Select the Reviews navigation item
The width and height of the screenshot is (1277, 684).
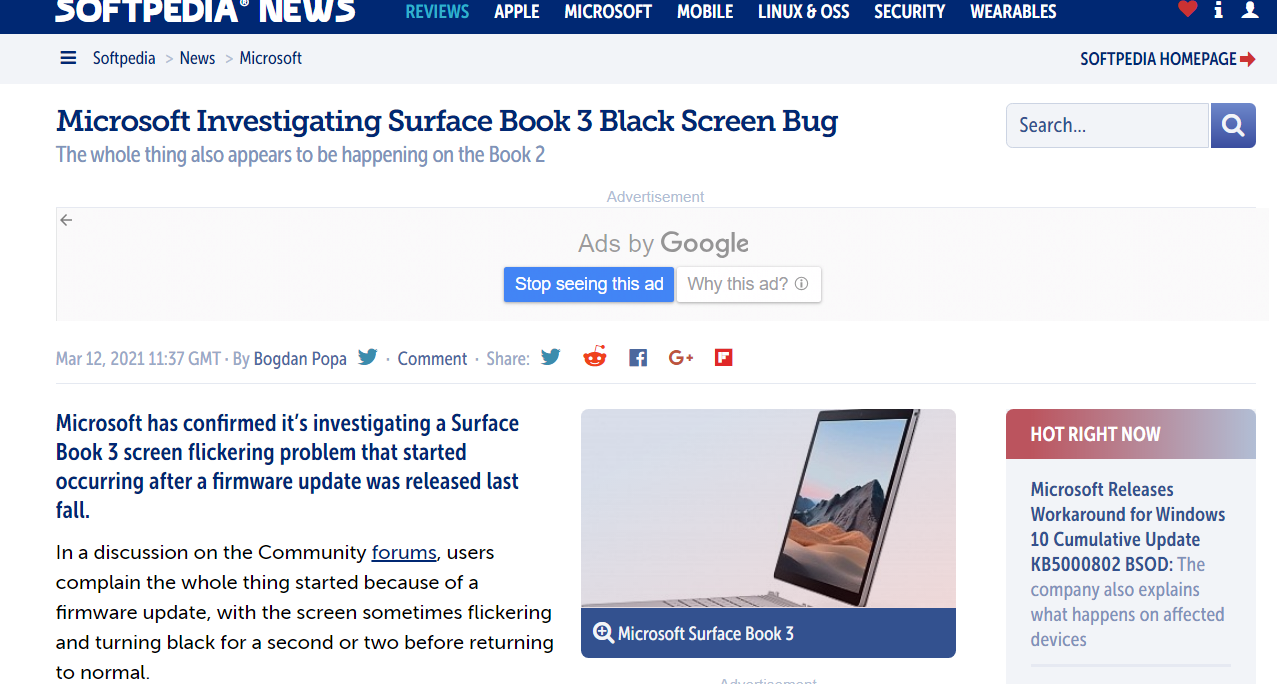pos(437,12)
